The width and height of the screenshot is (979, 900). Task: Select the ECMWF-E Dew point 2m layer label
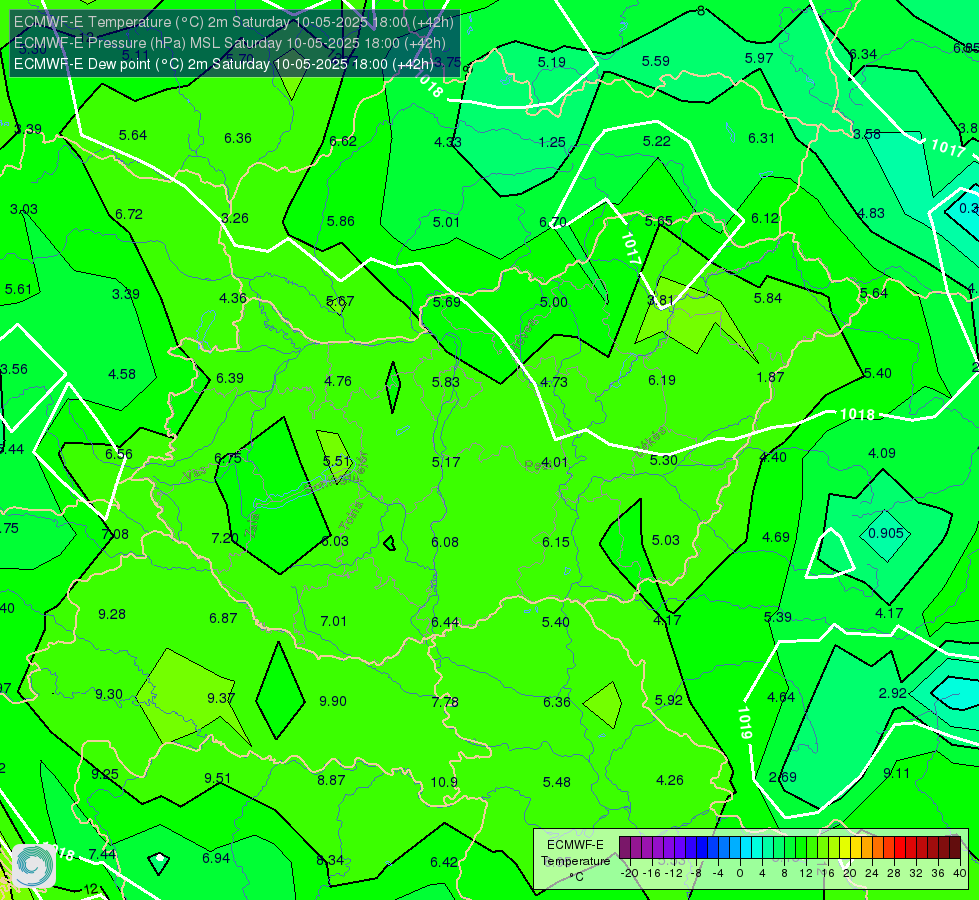[x=224, y=64]
